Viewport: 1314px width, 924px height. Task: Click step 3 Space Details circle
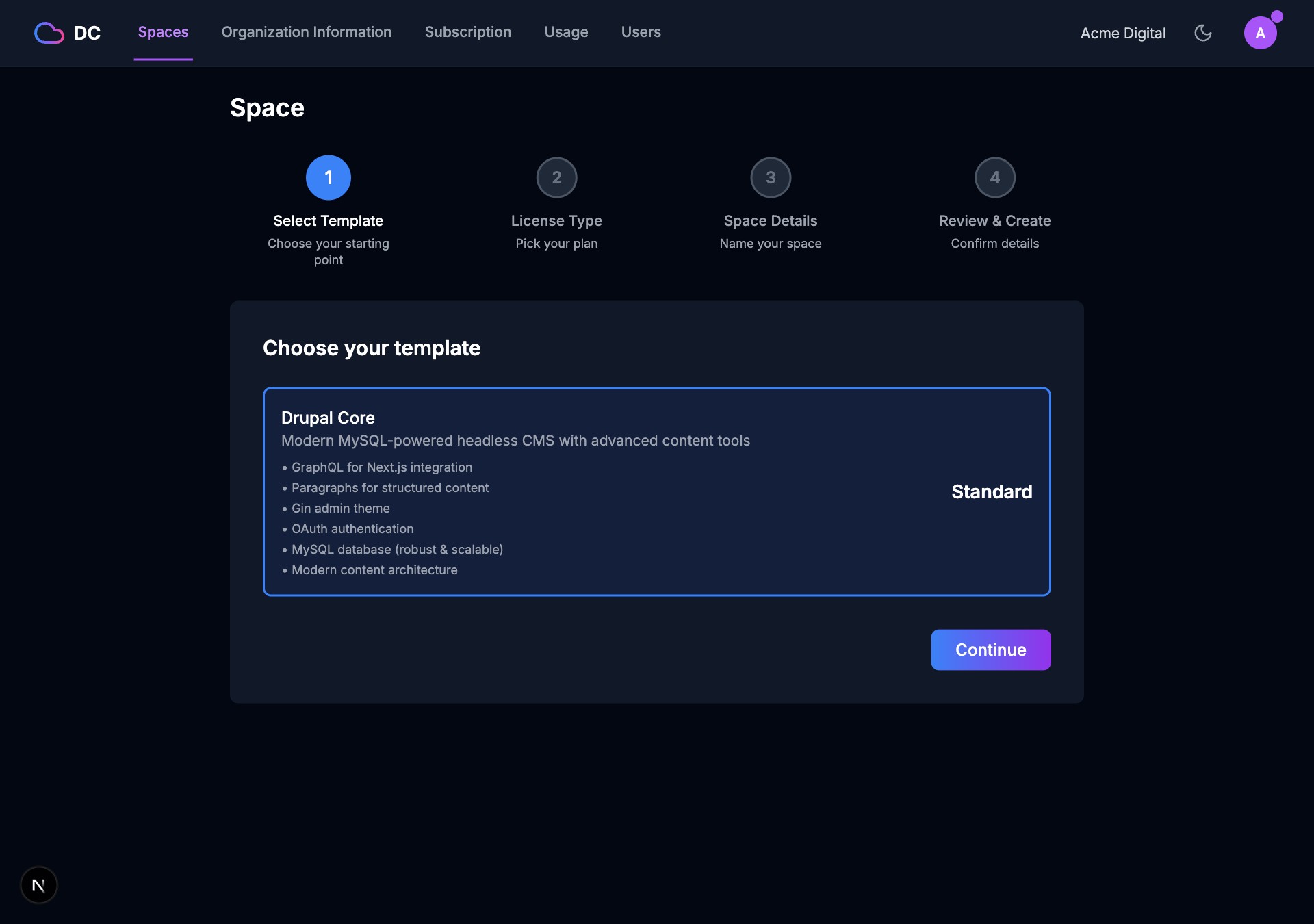tap(771, 178)
